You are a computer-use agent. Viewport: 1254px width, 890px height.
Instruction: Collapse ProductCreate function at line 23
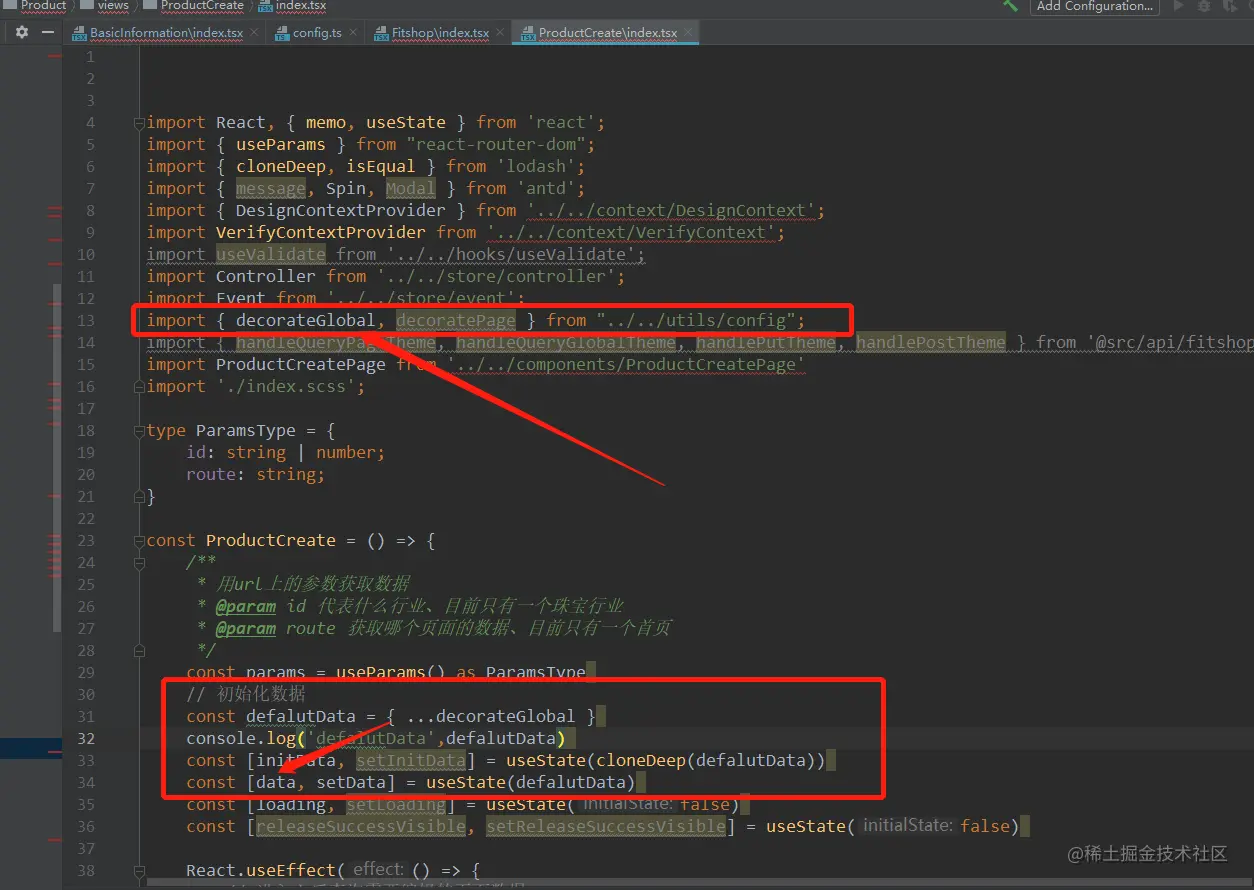coord(139,541)
